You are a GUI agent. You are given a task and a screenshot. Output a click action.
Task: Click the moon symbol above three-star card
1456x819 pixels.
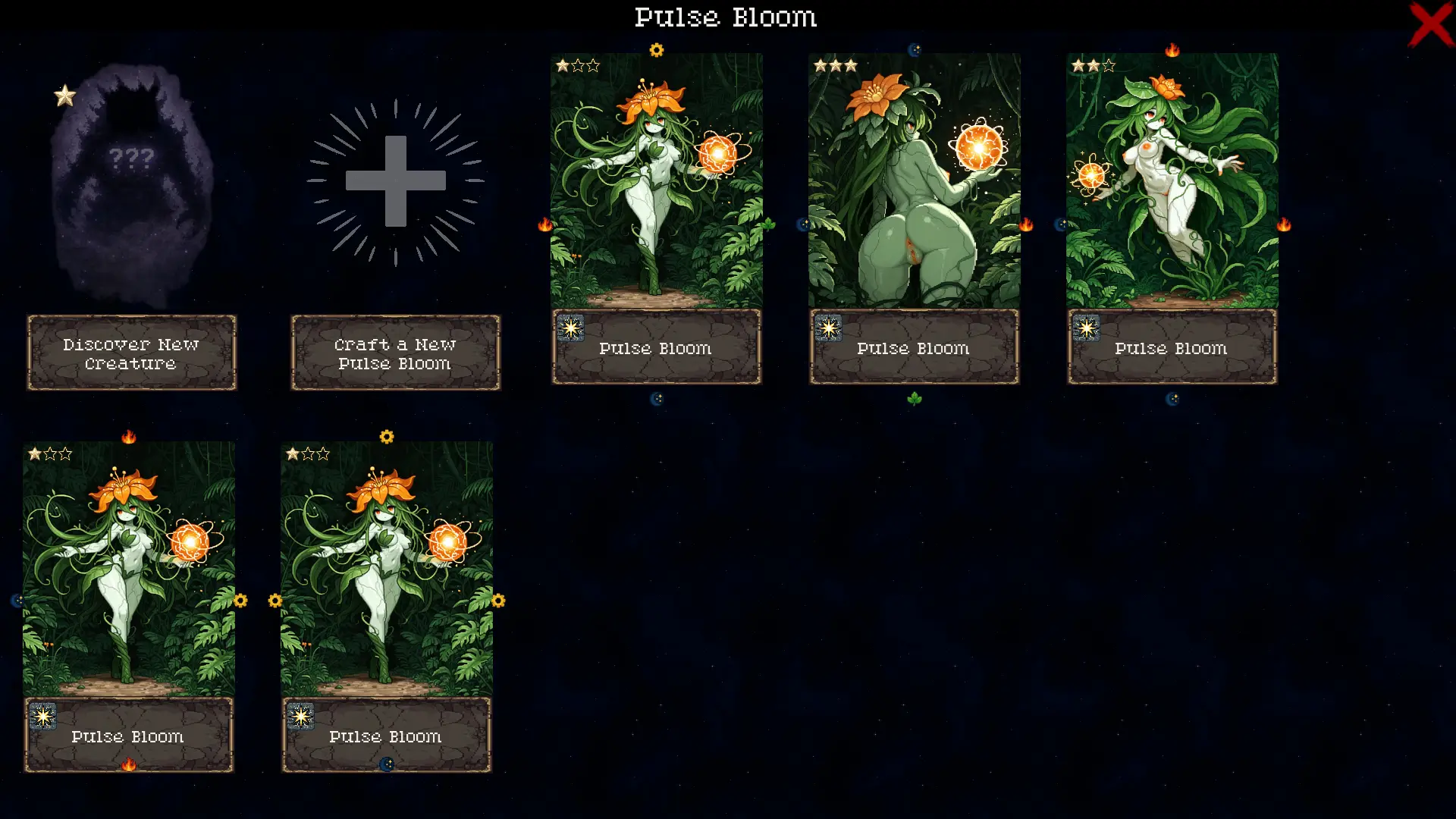915,50
